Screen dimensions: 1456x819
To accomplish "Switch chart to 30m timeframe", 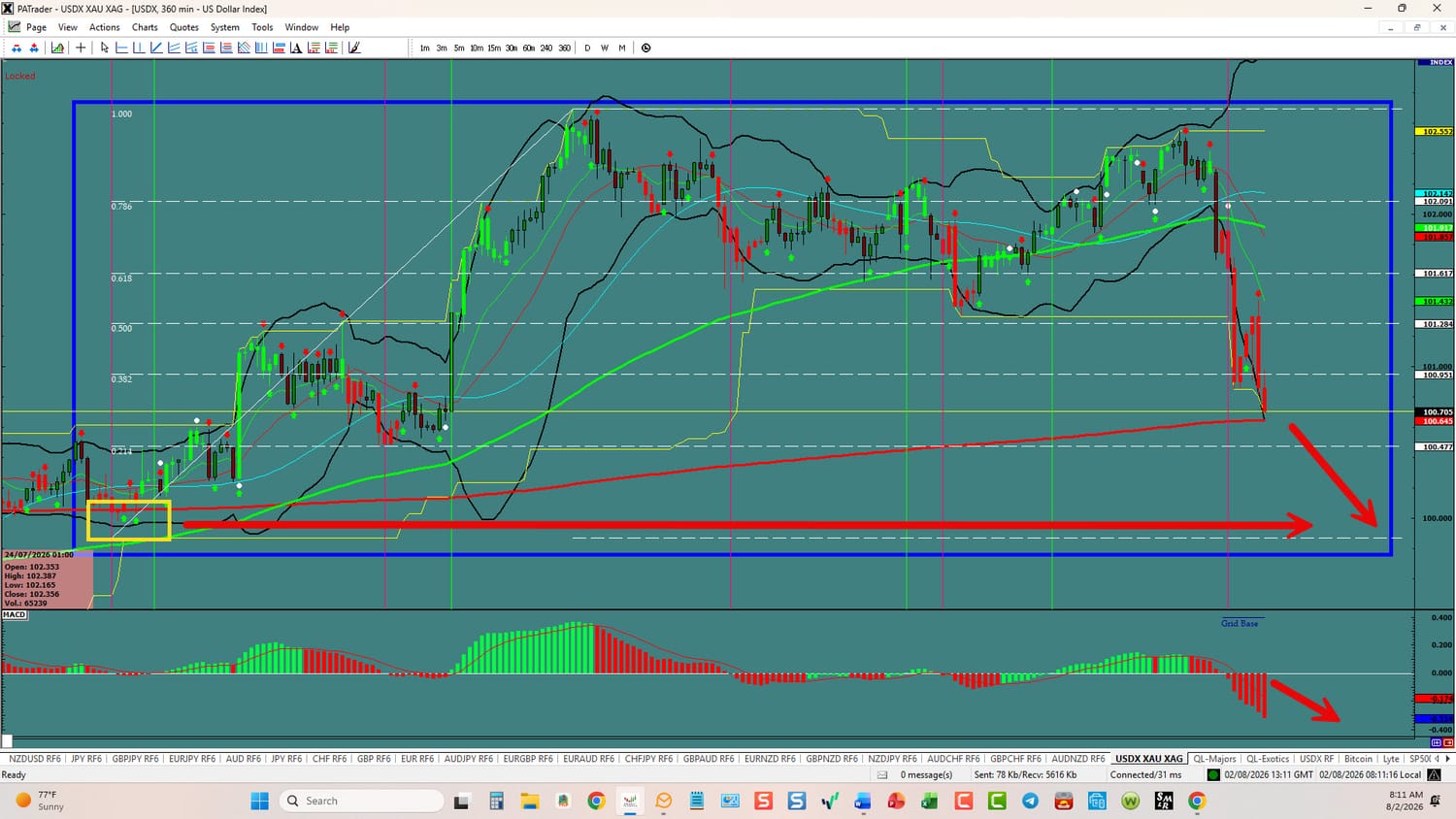I will tap(512, 48).
